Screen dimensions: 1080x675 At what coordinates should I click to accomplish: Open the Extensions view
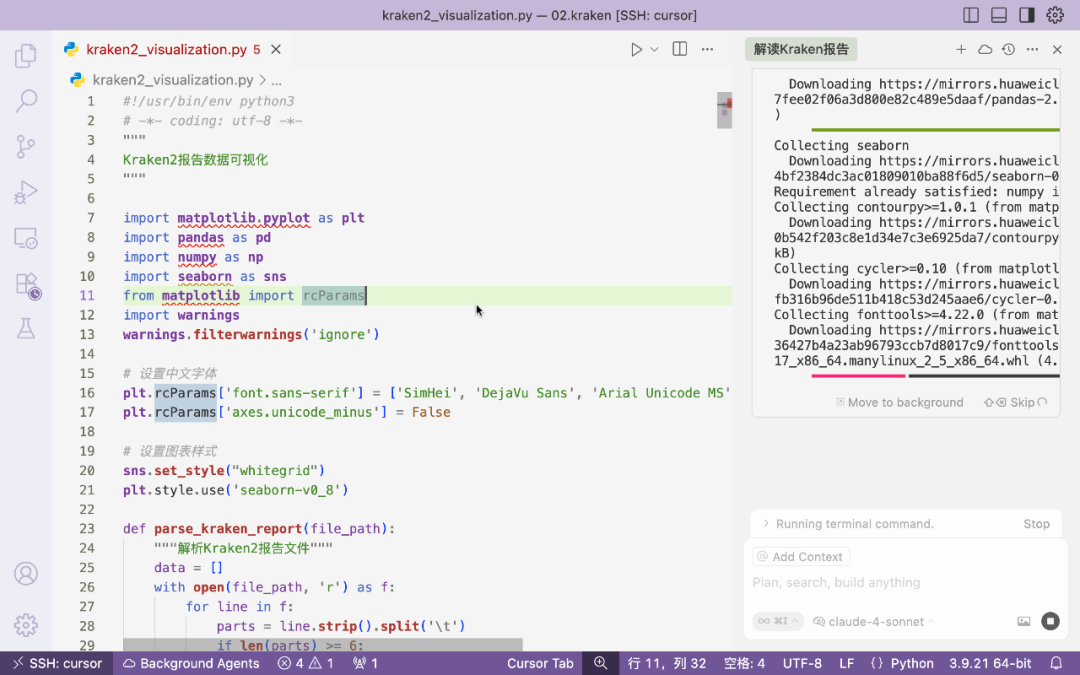pos(28,284)
